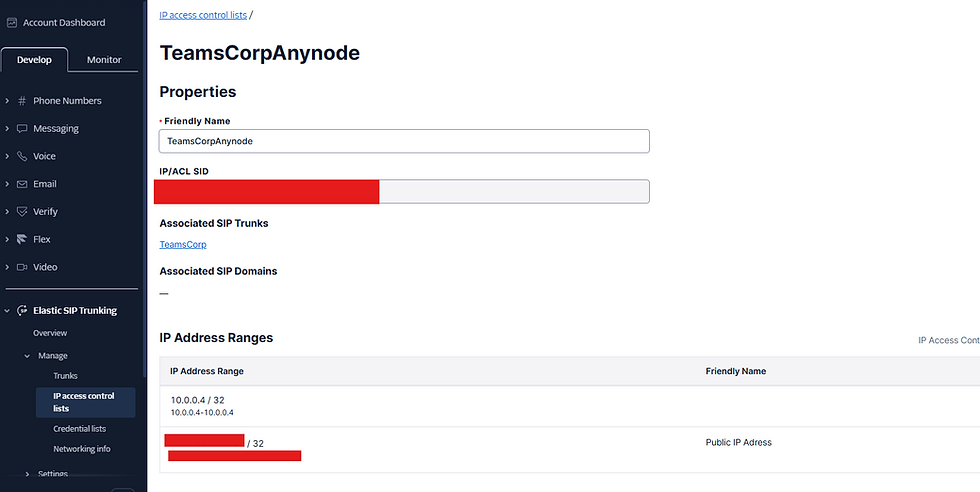Click the Elastic SIP Trunking icon
The width and height of the screenshot is (980, 492).
22,311
